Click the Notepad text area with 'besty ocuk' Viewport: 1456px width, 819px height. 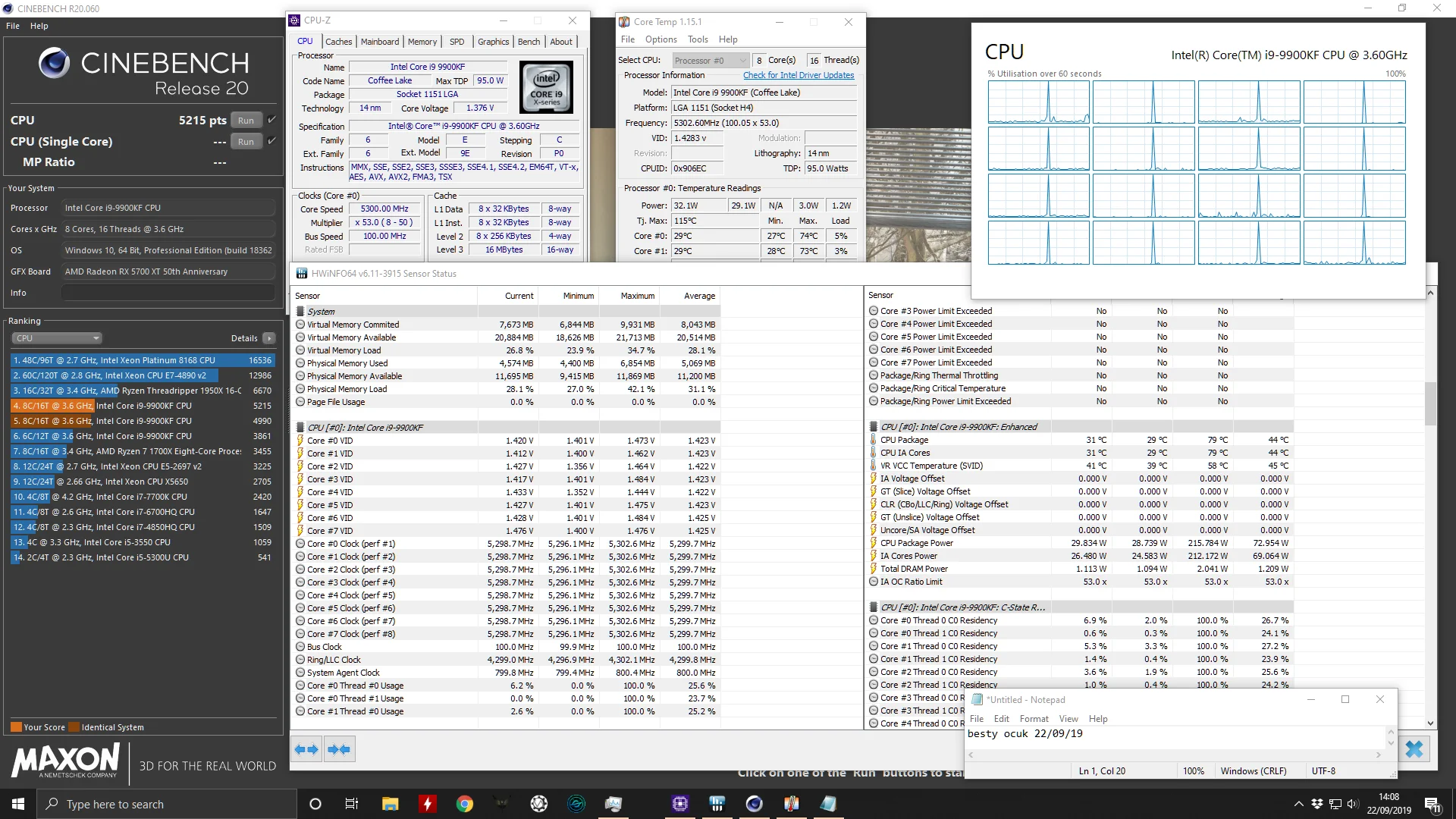click(x=1175, y=737)
